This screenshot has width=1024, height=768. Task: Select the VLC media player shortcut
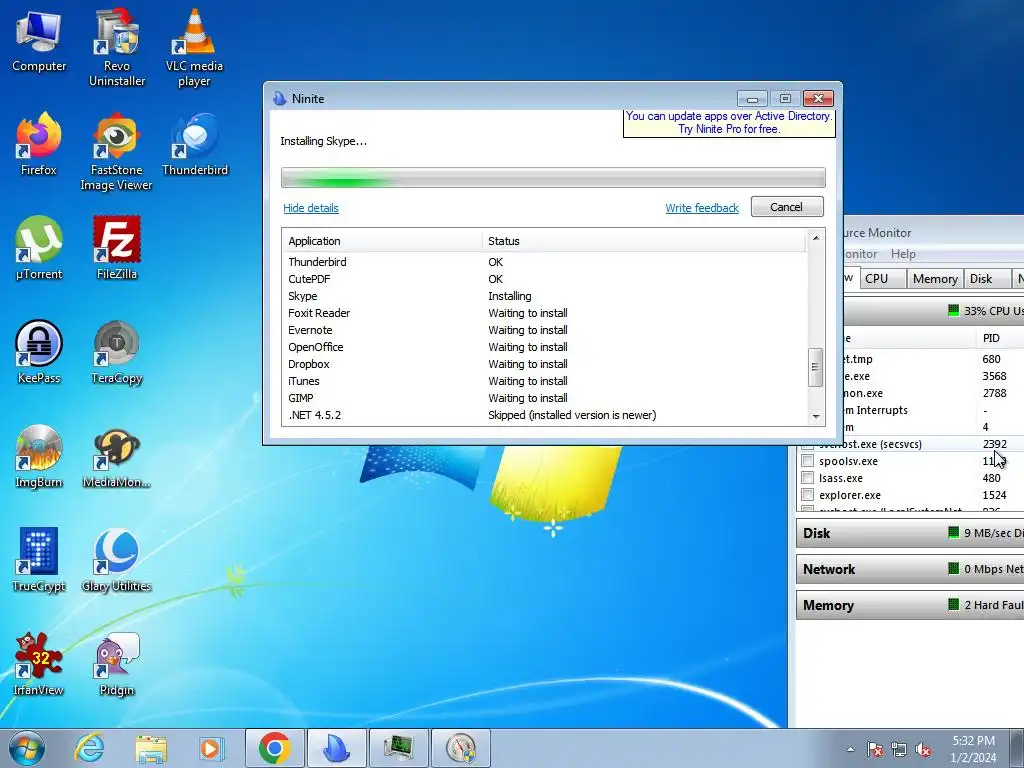(x=194, y=47)
